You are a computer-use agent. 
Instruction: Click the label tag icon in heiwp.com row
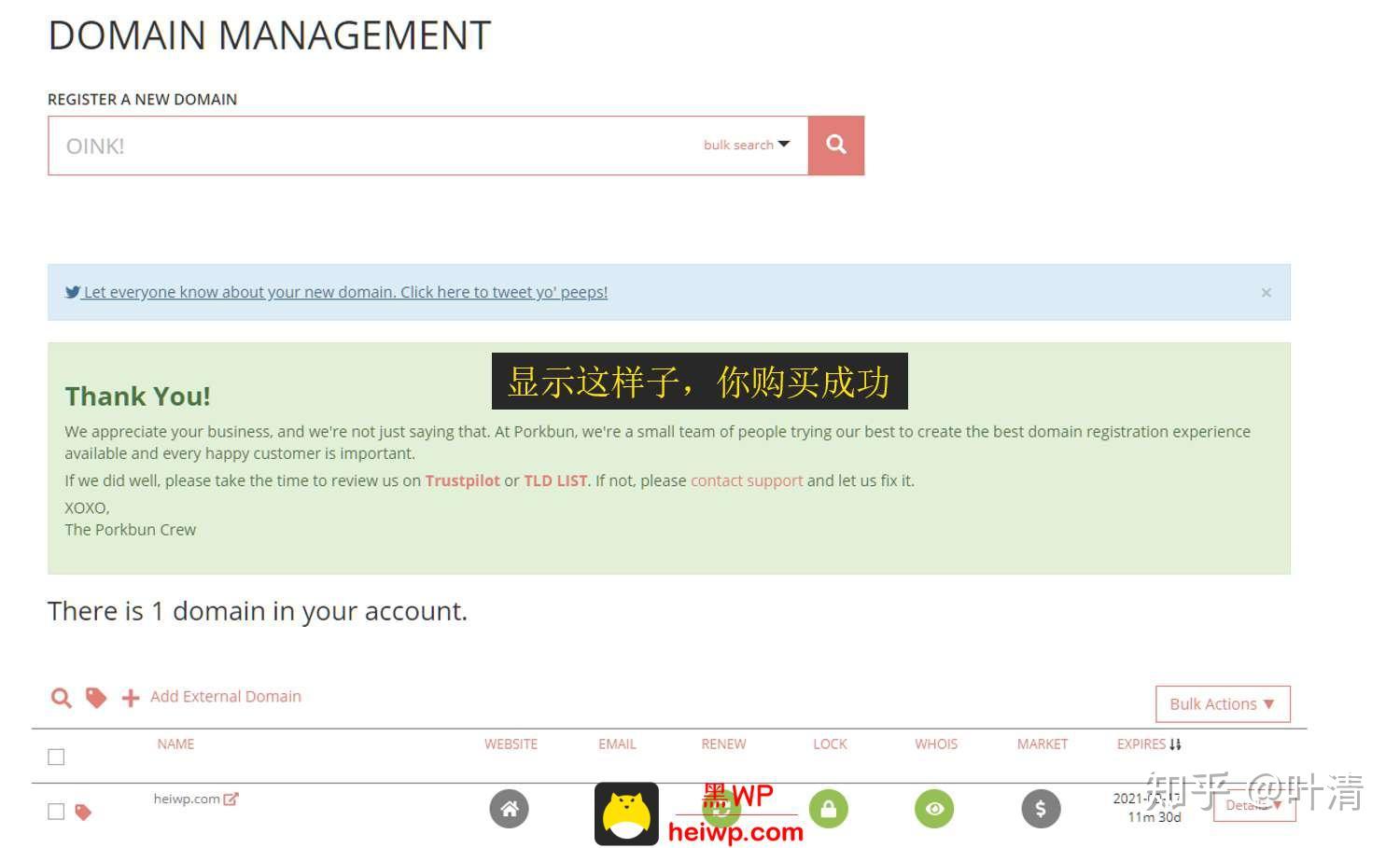[x=83, y=813]
